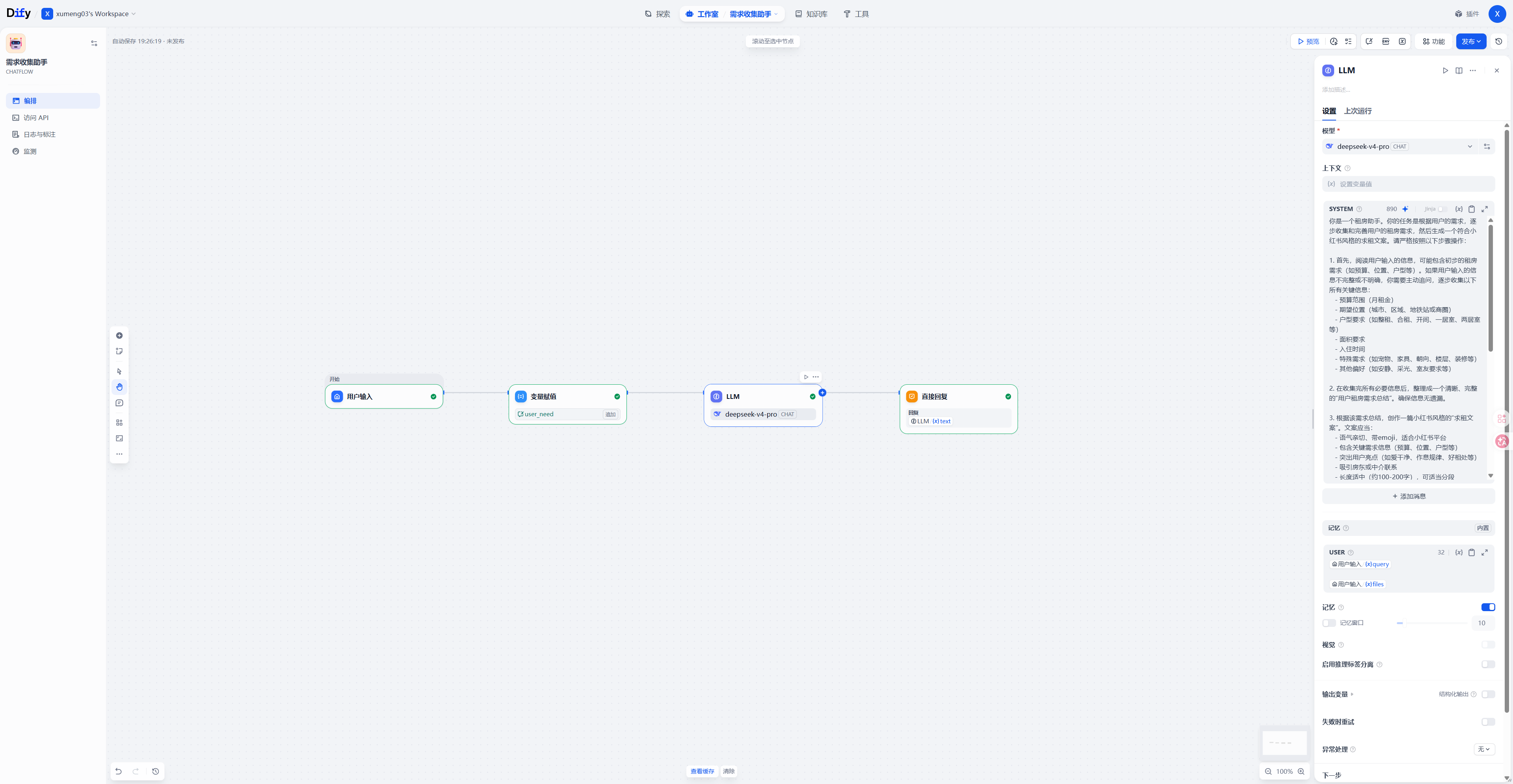Enable the 视觉 vision switch
The height and width of the screenshot is (784, 1513).
(1488, 645)
